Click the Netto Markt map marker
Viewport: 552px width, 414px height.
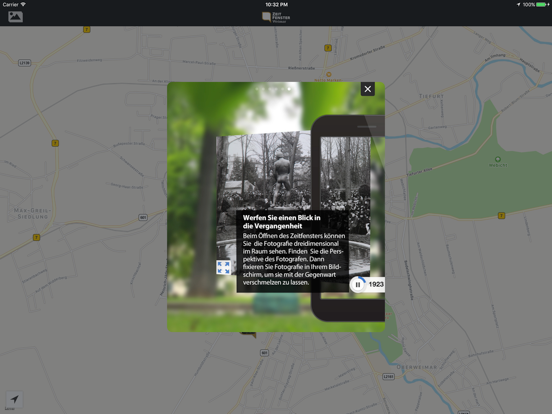click(328, 74)
